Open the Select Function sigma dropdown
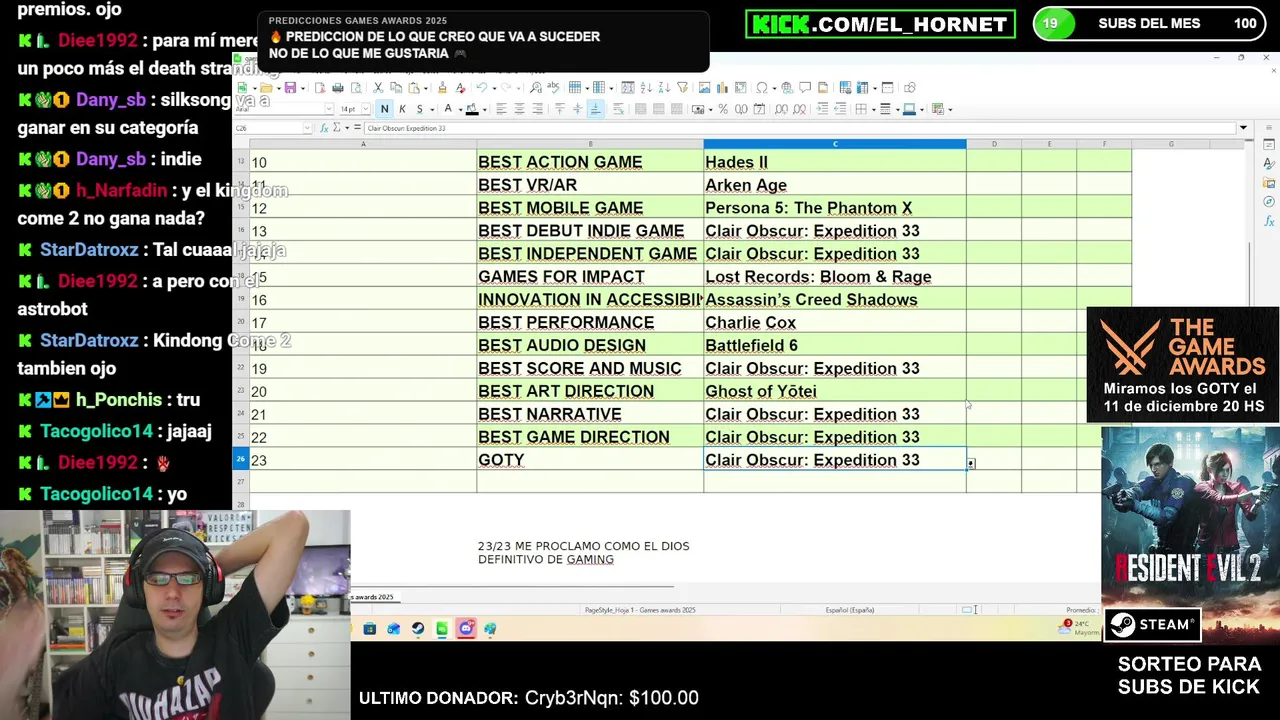Image resolution: width=1280 pixels, height=720 pixels. [347, 128]
